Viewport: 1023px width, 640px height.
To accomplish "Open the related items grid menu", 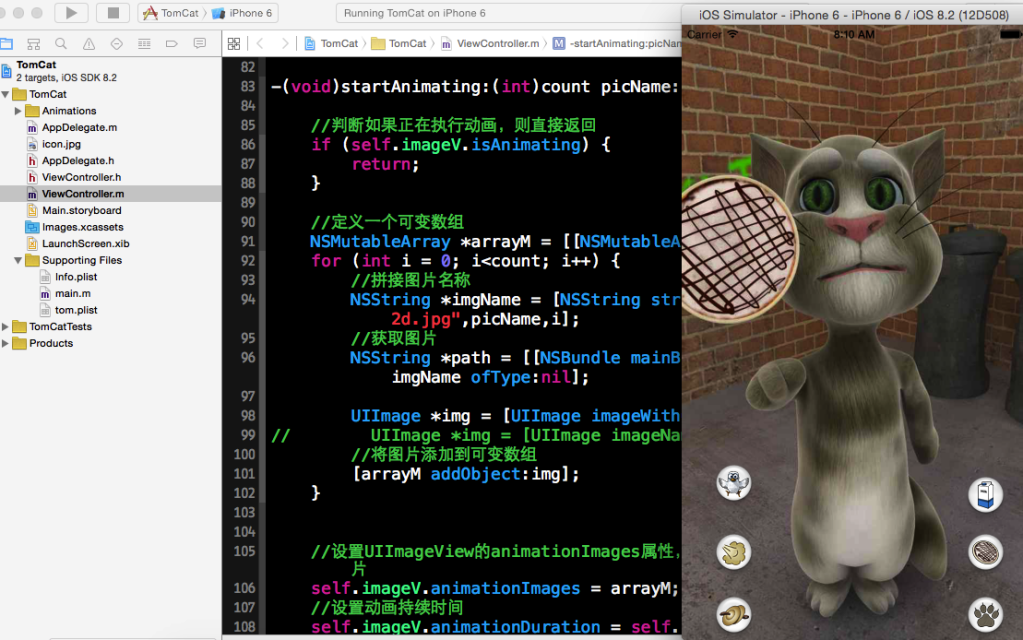I will point(234,44).
